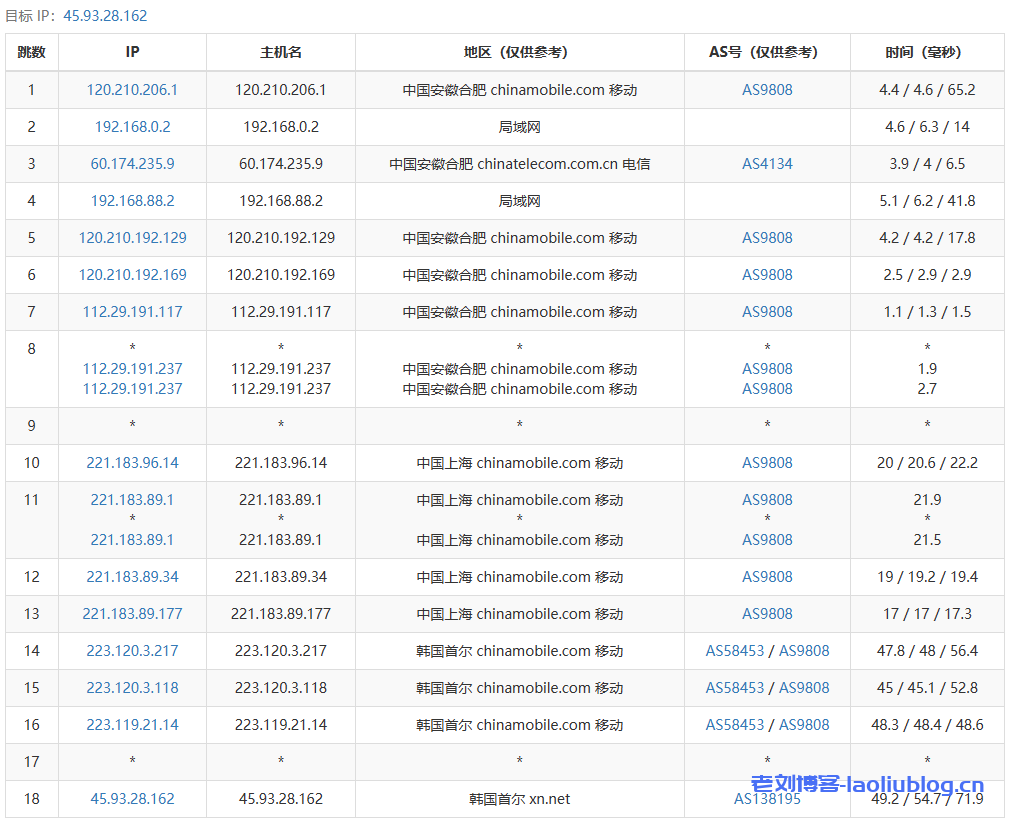
Task: Click the AS9808 link in hop 1 row
Action: tap(767, 90)
